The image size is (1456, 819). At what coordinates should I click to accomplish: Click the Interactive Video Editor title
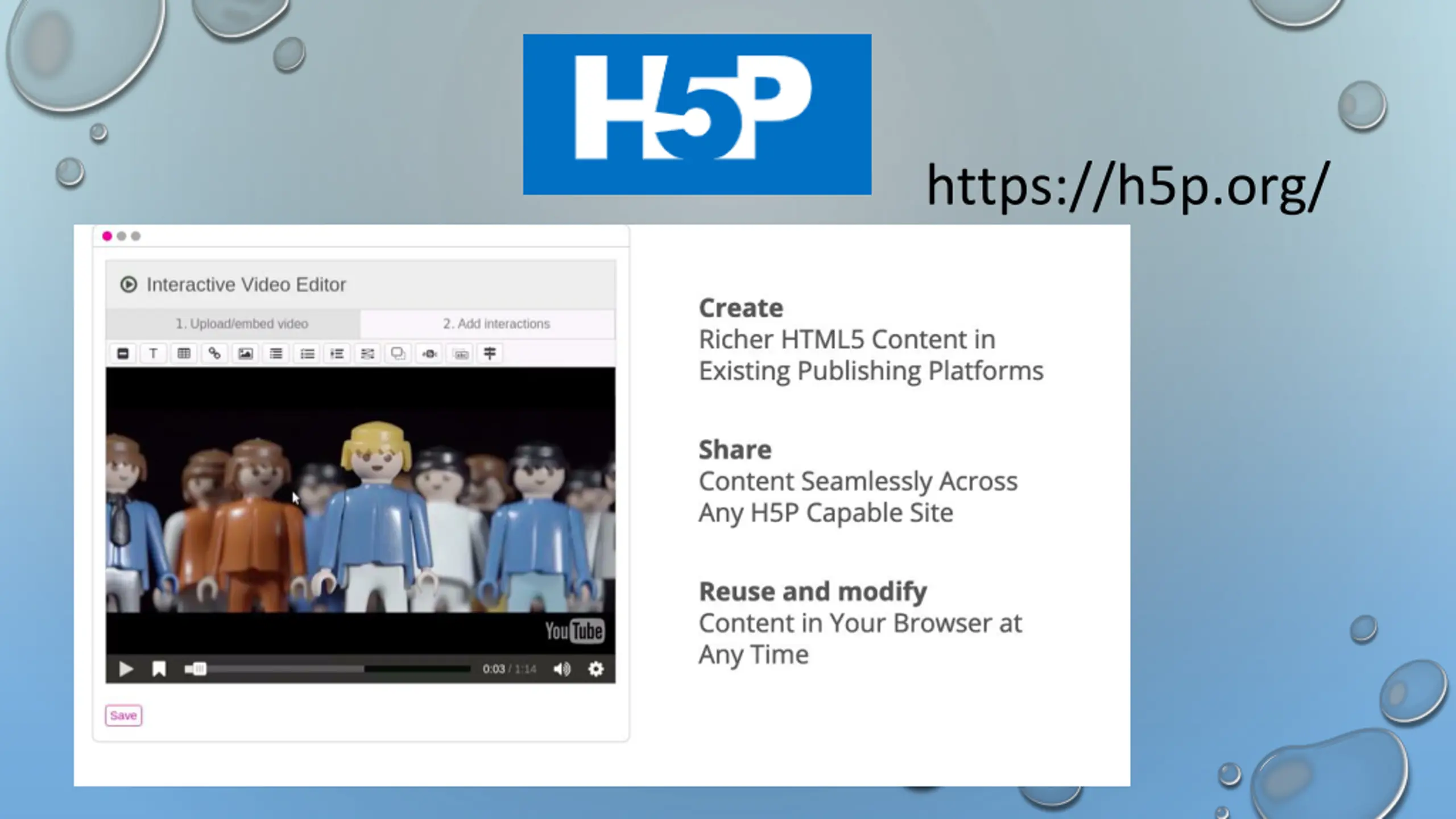[x=246, y=284]
